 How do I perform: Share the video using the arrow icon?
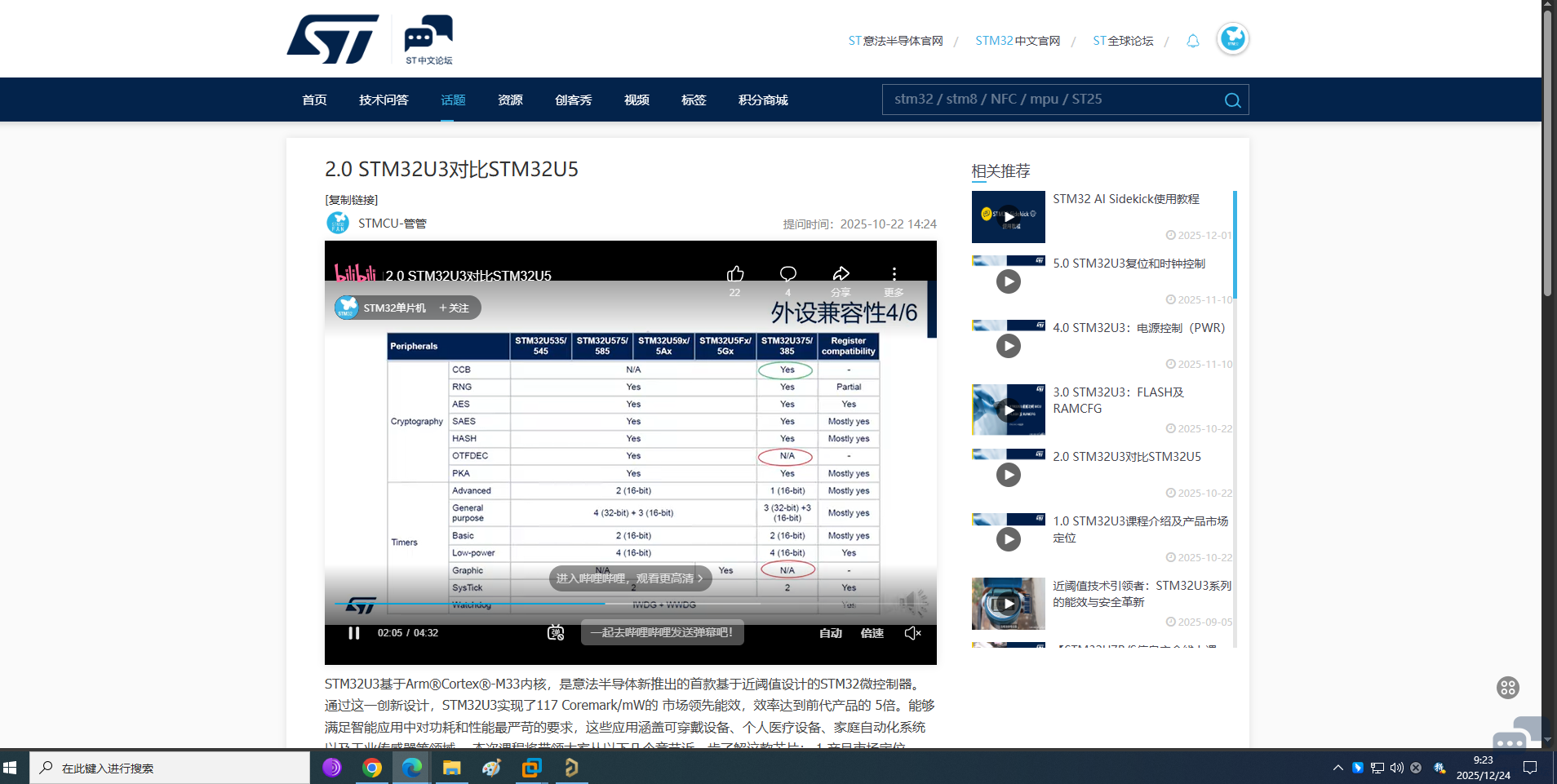[x=841, y=273]
